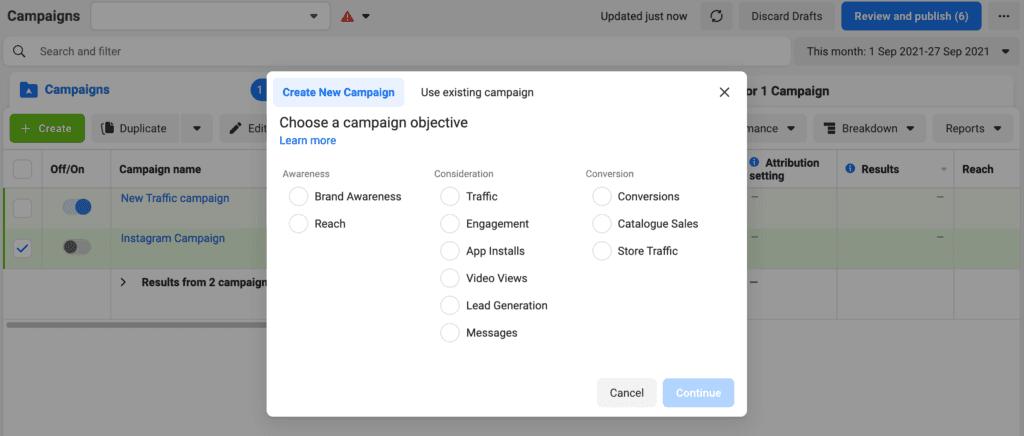Select the Traffic objective radio button
The height and width of the screenshot is (436, 1024).
pos(450,197)
